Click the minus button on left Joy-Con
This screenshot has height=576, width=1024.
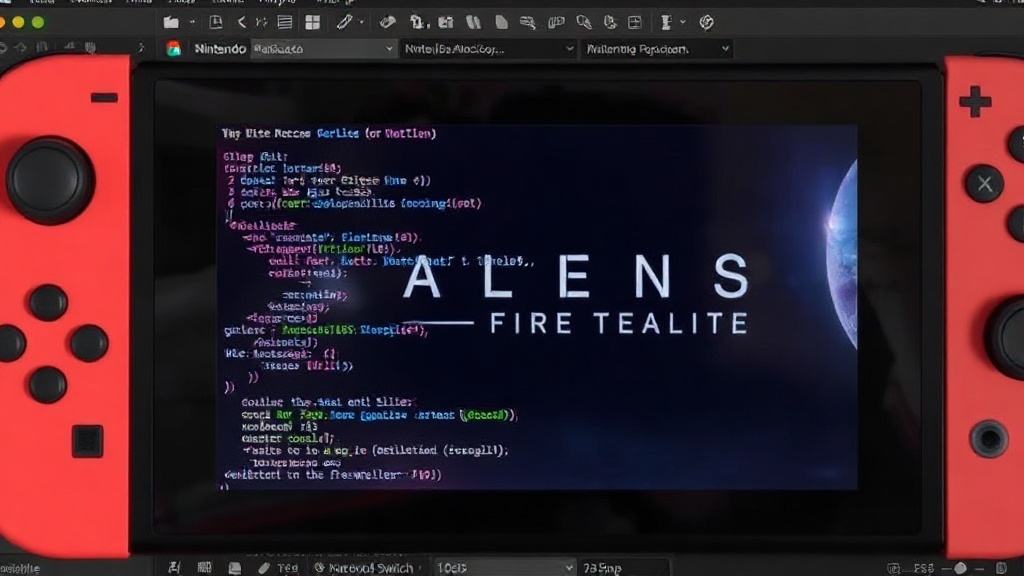pos(104,98)
